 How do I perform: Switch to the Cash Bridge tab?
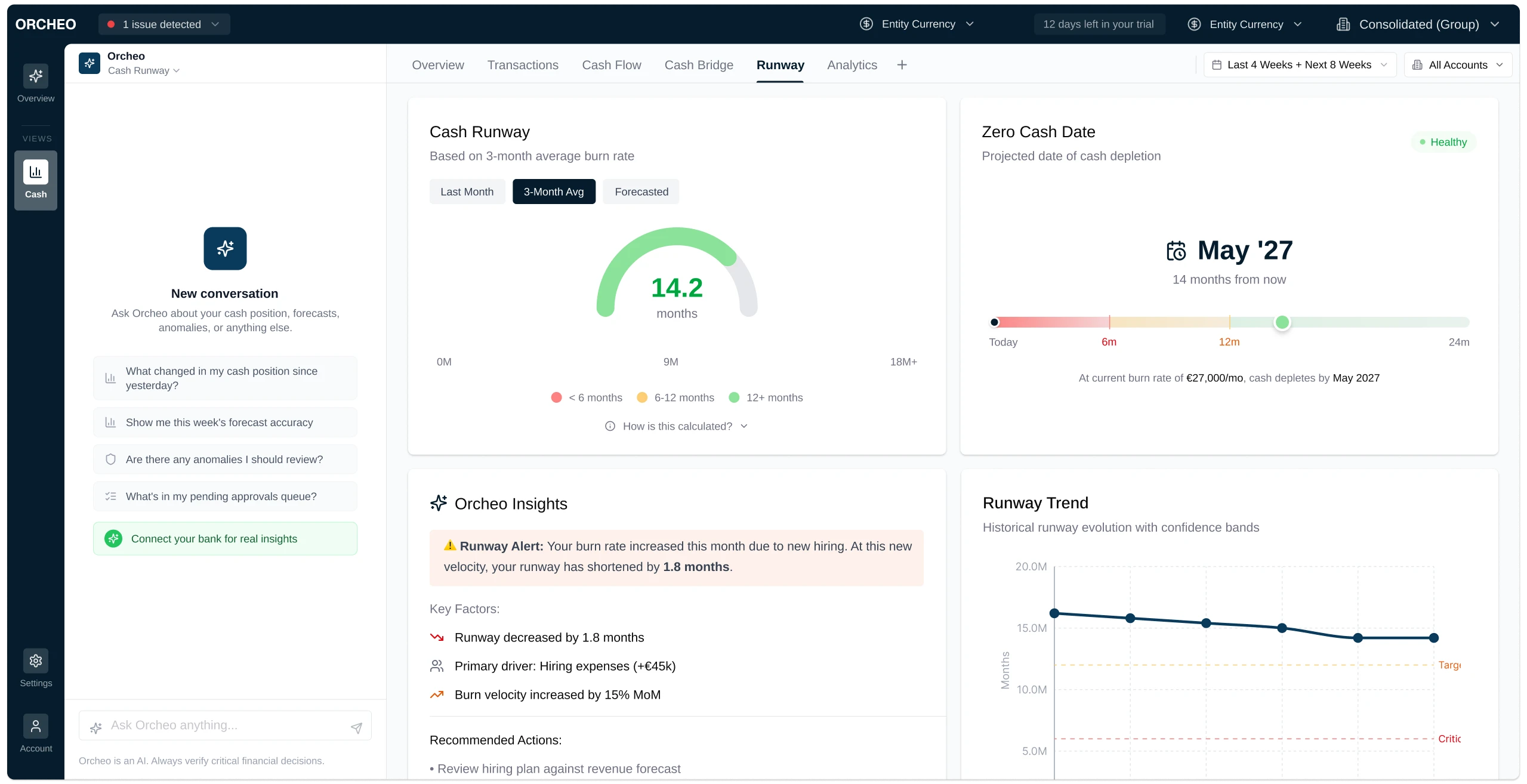(x=699, y=65)
